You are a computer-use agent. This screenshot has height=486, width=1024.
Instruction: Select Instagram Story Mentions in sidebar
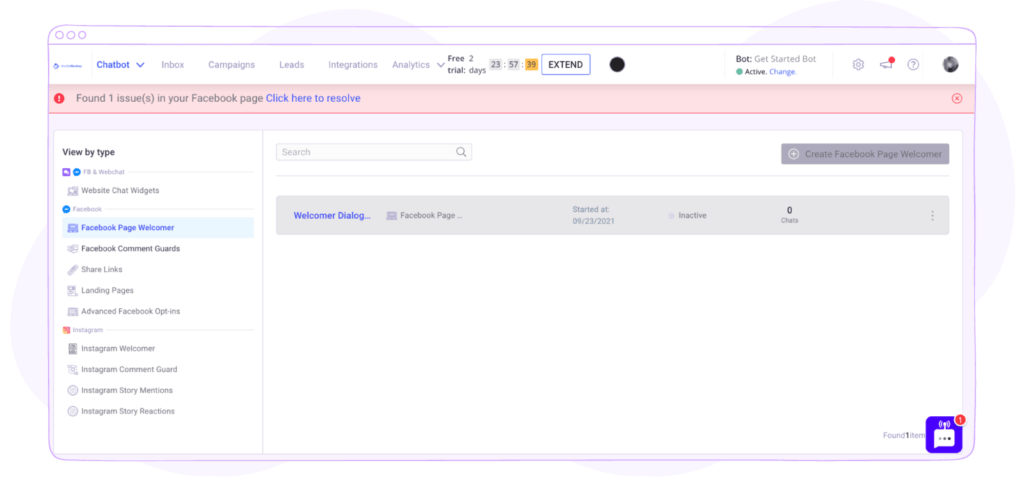tap(127, 390)
